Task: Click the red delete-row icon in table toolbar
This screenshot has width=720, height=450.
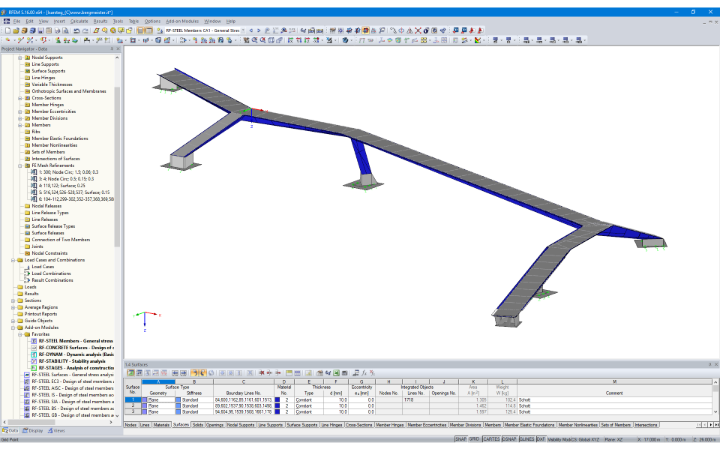Action: coord(261,373)
